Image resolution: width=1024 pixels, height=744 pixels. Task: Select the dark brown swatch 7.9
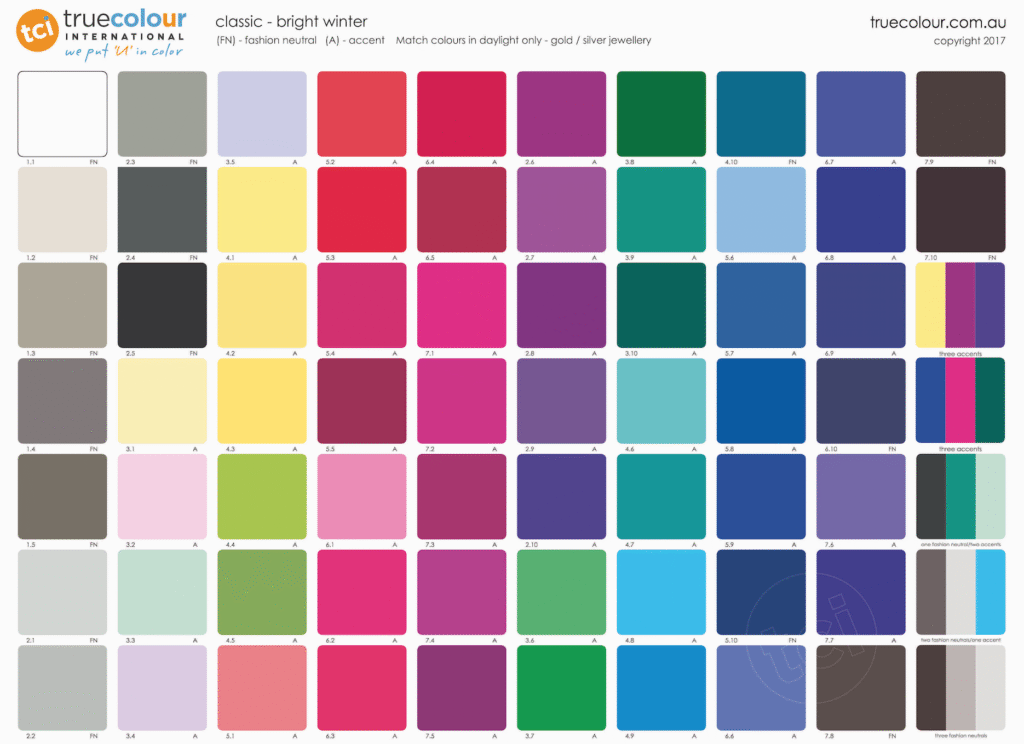[961, 113]
